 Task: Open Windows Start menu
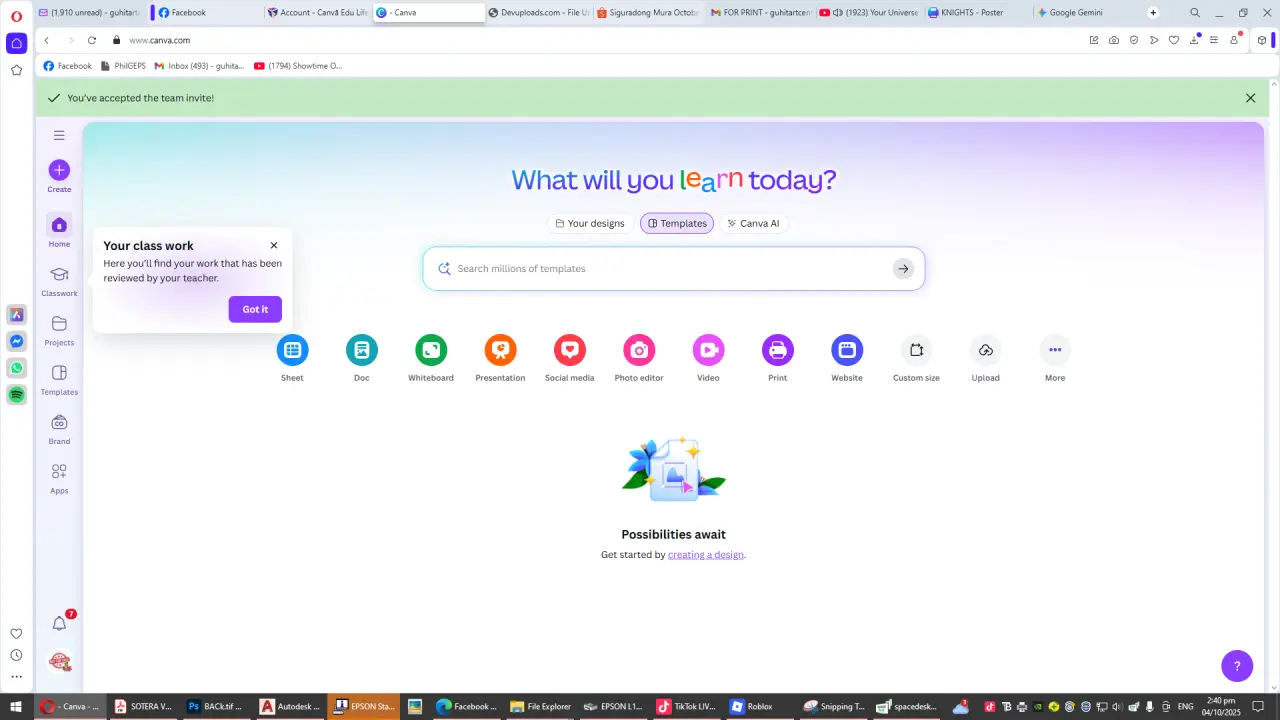[x=16, y=706]
